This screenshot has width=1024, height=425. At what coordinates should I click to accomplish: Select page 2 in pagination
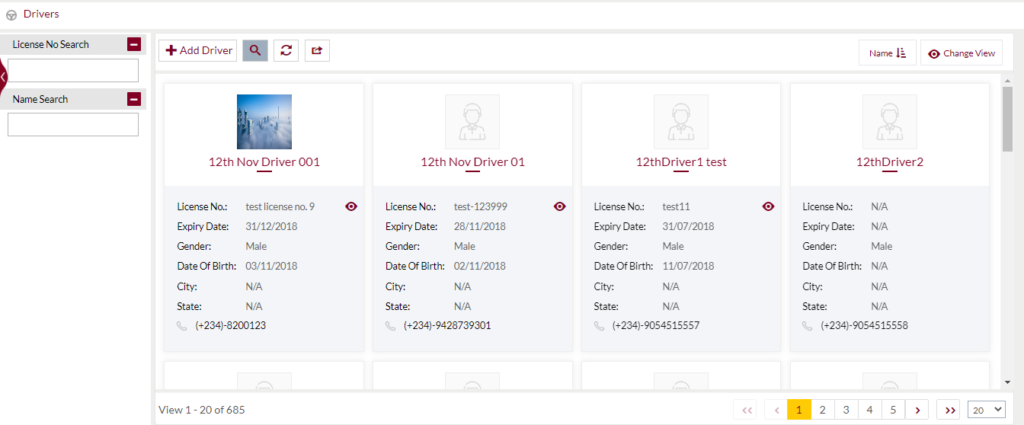823,410
